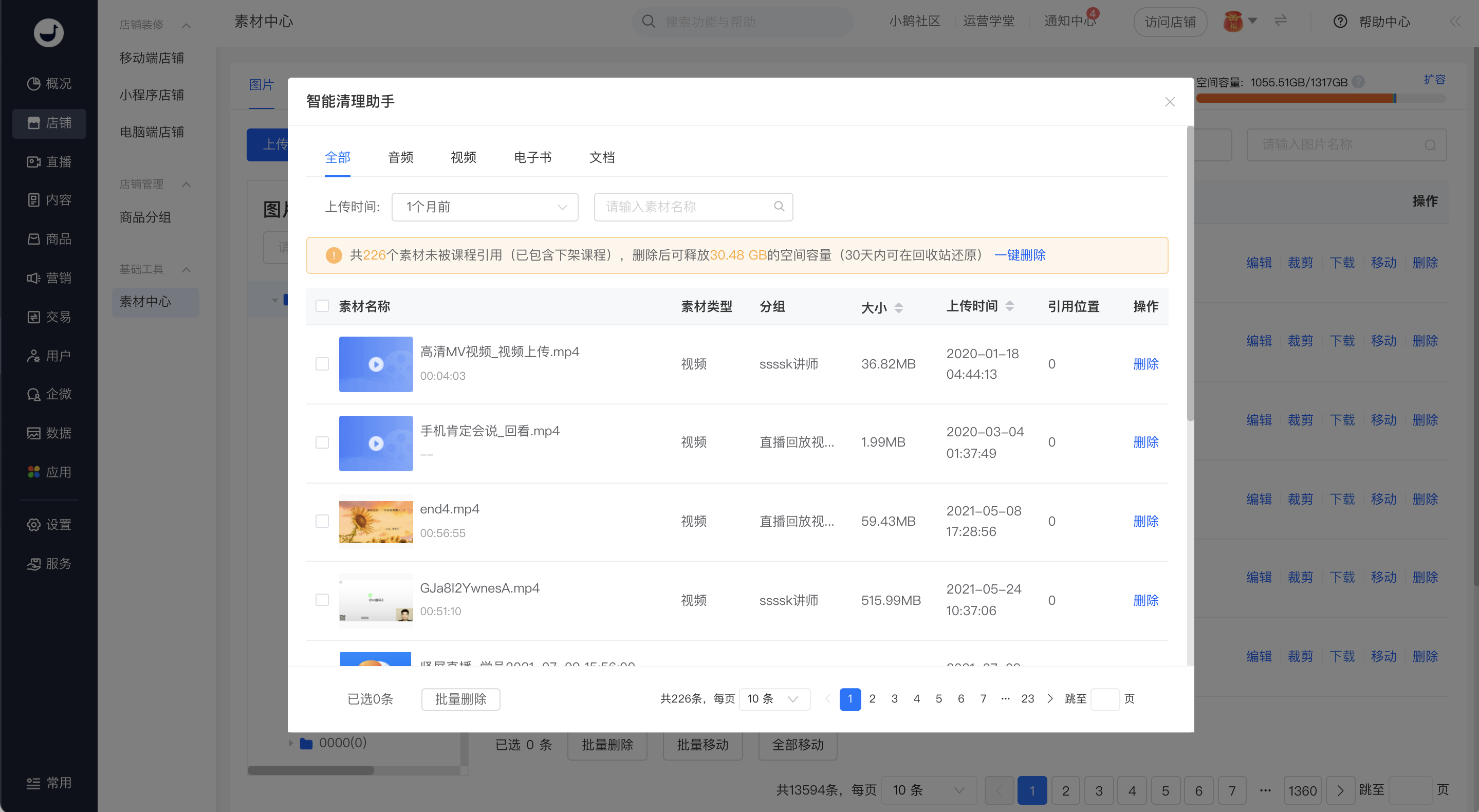Toggle the select-all checkbox in table header
Image resolution: width=1479 pixels, height=812 pixels.
tap(322, 306)
